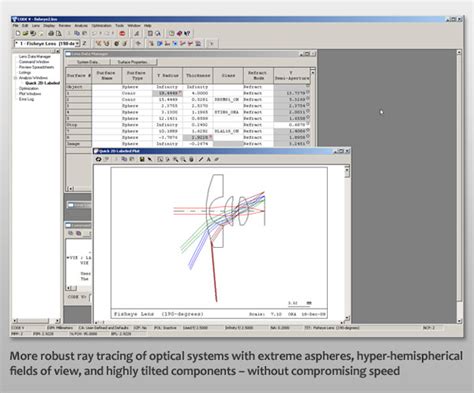Select the text A tool in plot toolbar
This screenshot has height=393, width=474.
coord(209,159)
